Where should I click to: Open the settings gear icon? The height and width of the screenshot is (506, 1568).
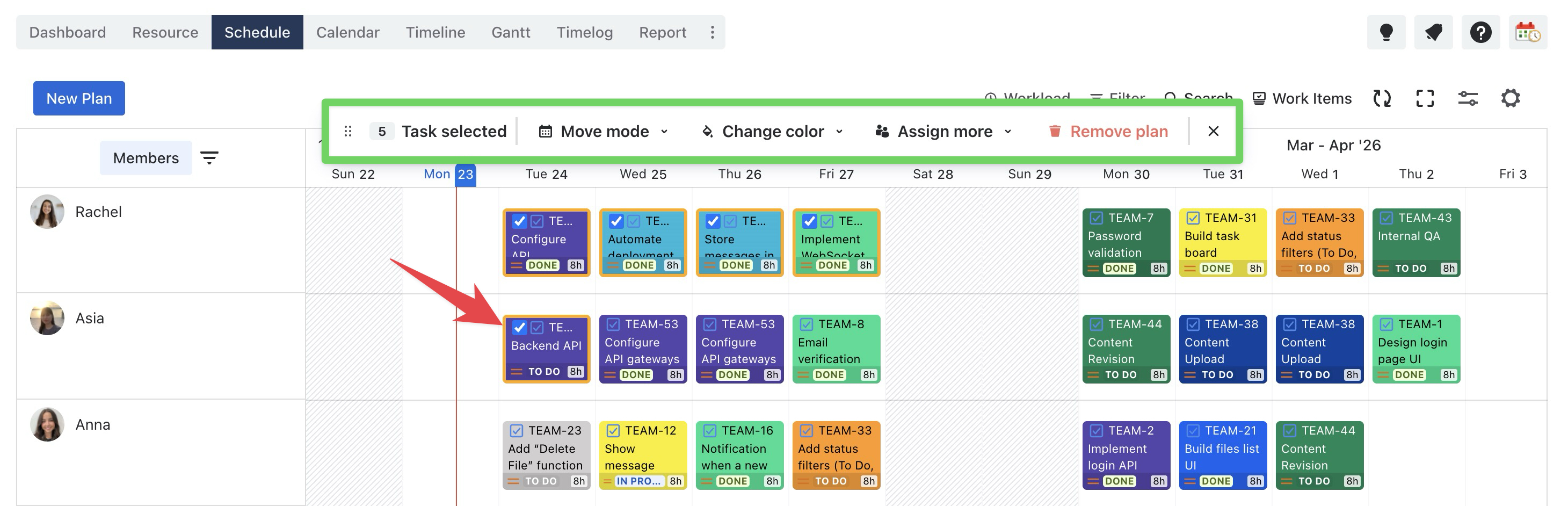coord(1510,98)
